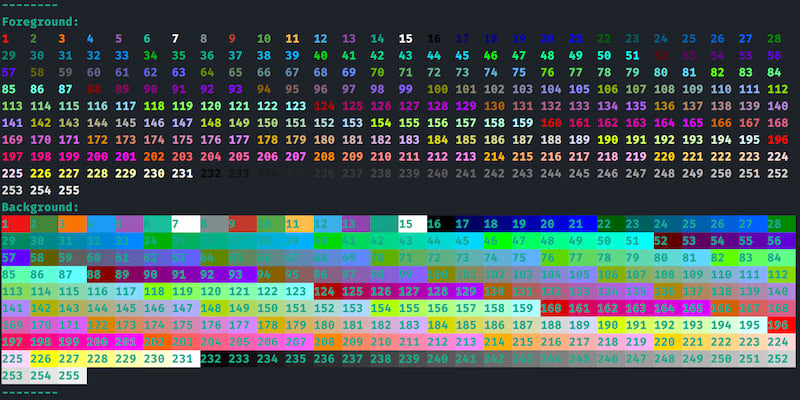Pick the orange background swatch 3

point(72,224)
